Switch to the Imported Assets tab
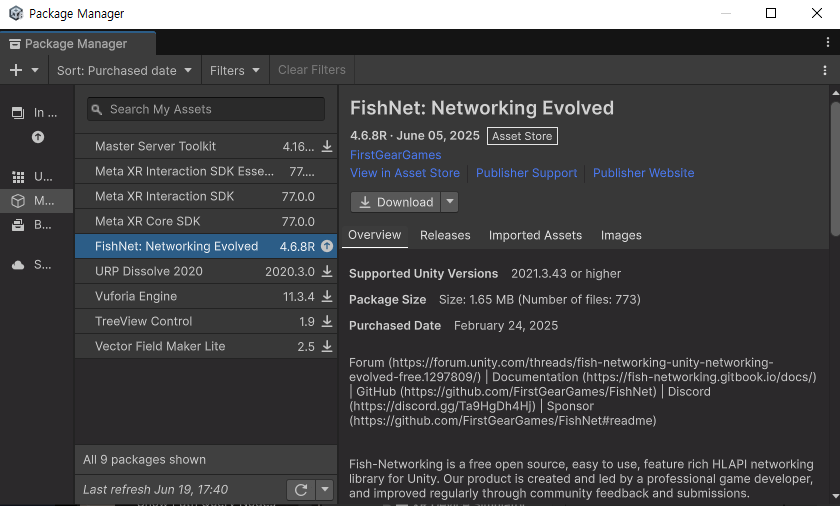The width and height of the screenshot is (840, 506). [535, 236]
